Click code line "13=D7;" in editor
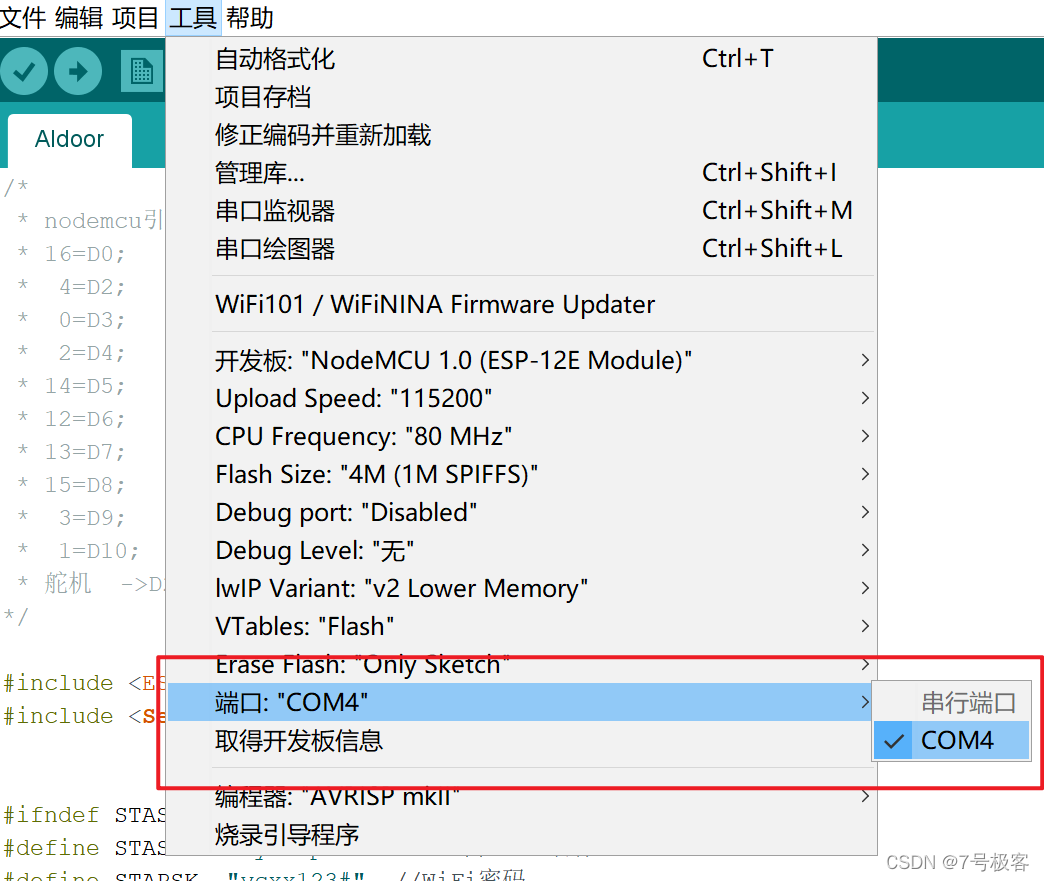Image resolution: width=1044 pixels, height=881 pixels. pos(85,451)
